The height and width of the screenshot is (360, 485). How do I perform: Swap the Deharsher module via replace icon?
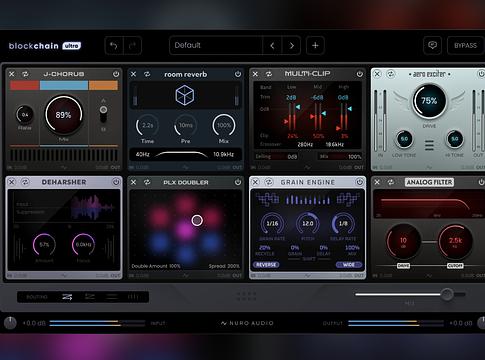pyautogui.click(x=25, y=182)
